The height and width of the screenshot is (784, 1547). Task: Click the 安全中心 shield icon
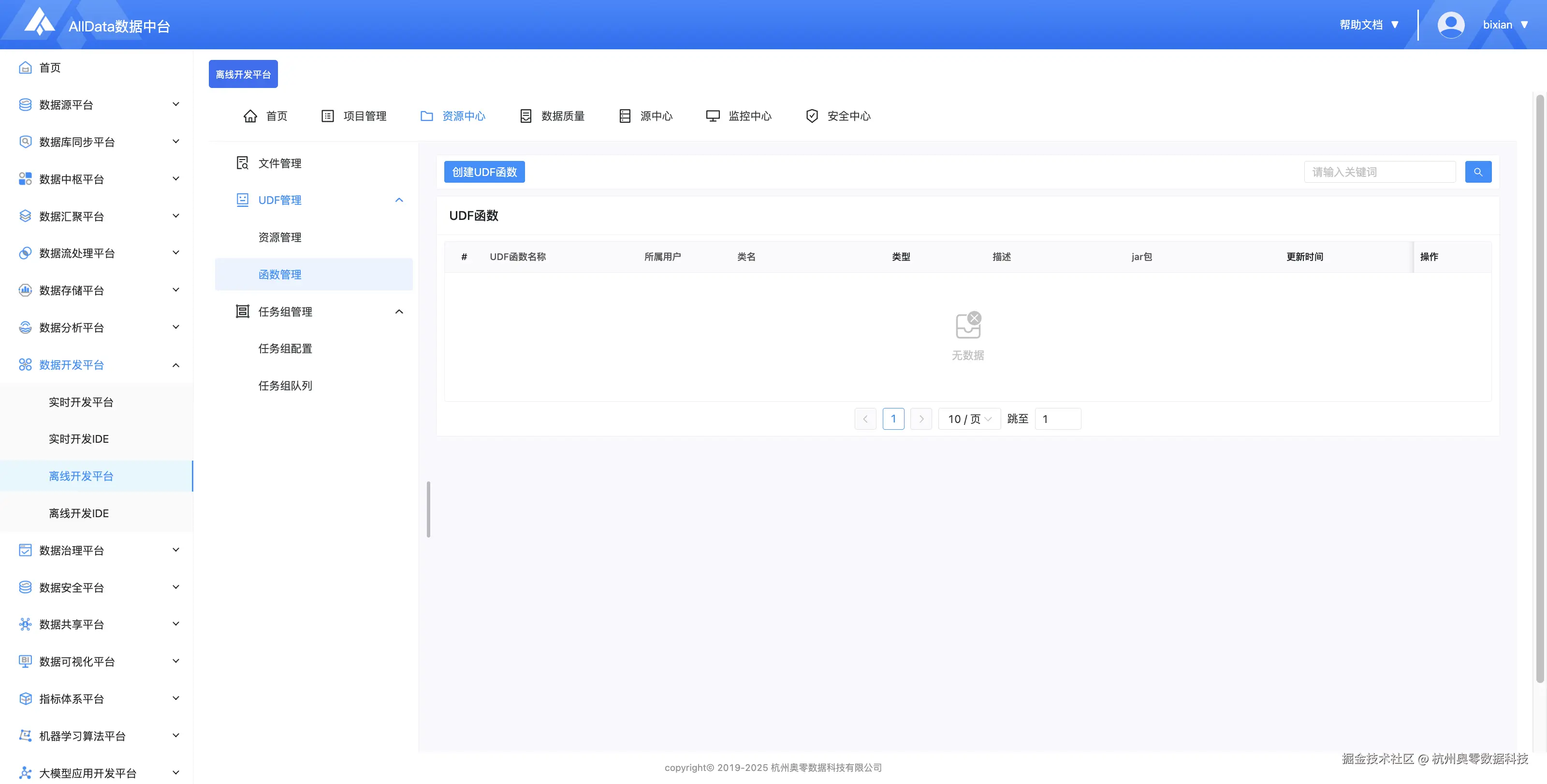(x=812, y=116)
